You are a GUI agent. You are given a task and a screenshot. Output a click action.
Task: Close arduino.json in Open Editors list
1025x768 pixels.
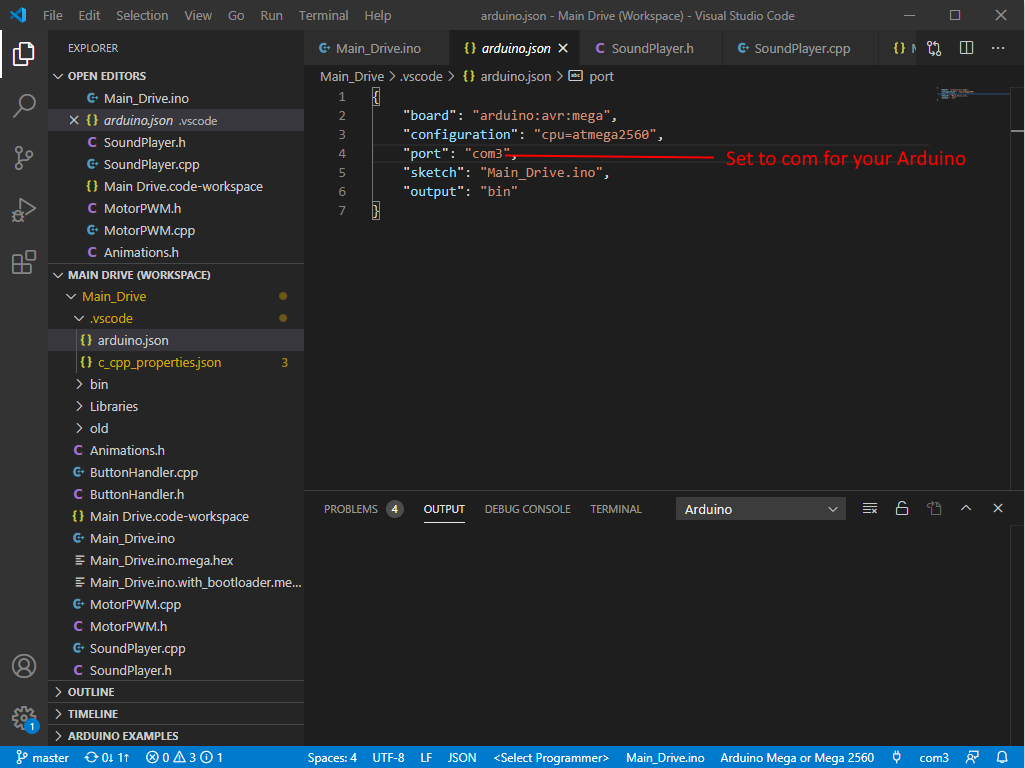[74, 120]
